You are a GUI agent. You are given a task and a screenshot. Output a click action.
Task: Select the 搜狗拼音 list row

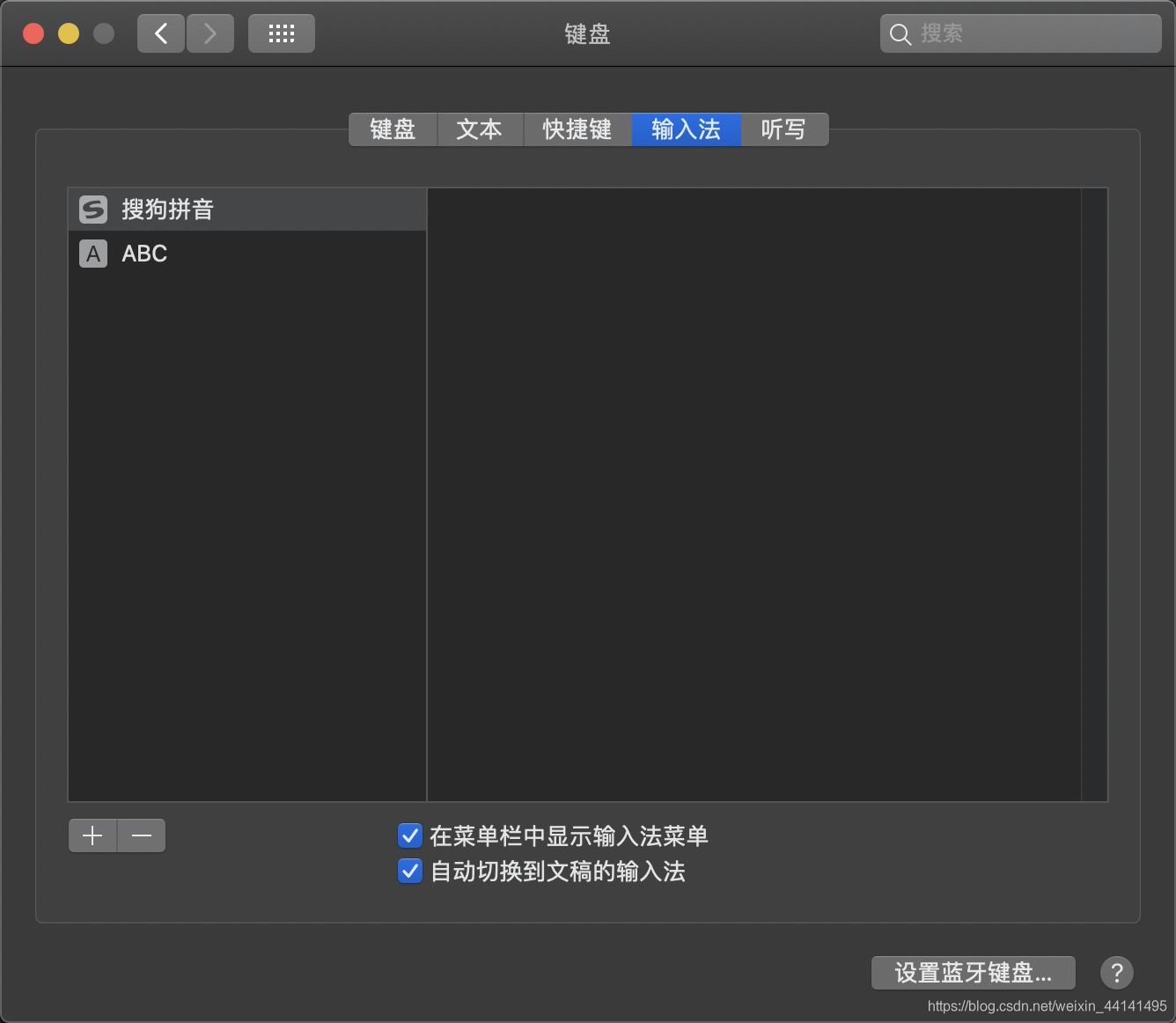tap(247, 210)
